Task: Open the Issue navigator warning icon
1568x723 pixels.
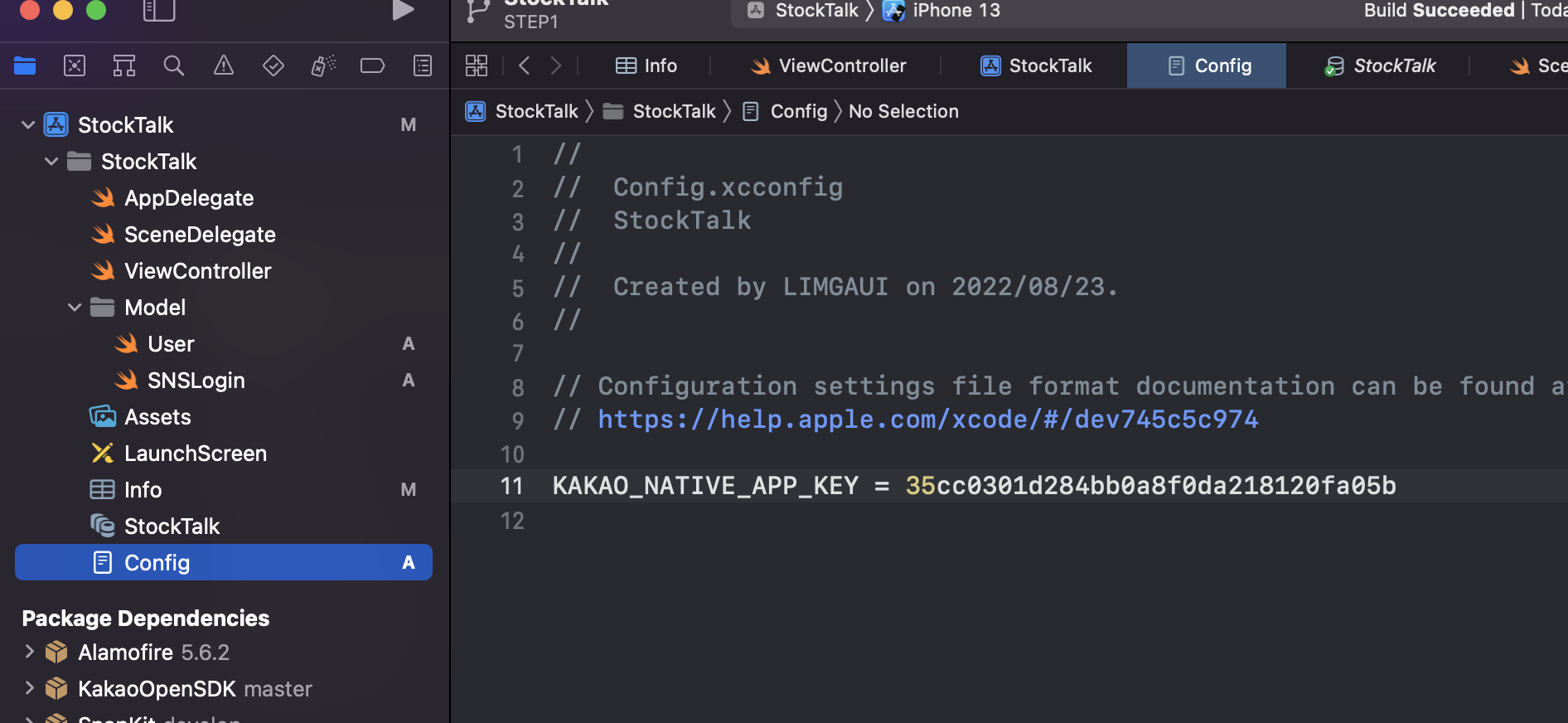Action: pyautogui.click(x=224, y=66)
